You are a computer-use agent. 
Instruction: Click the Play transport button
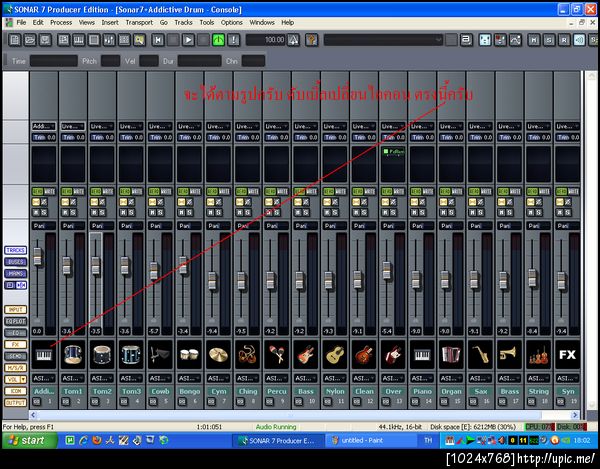[188, 39]
